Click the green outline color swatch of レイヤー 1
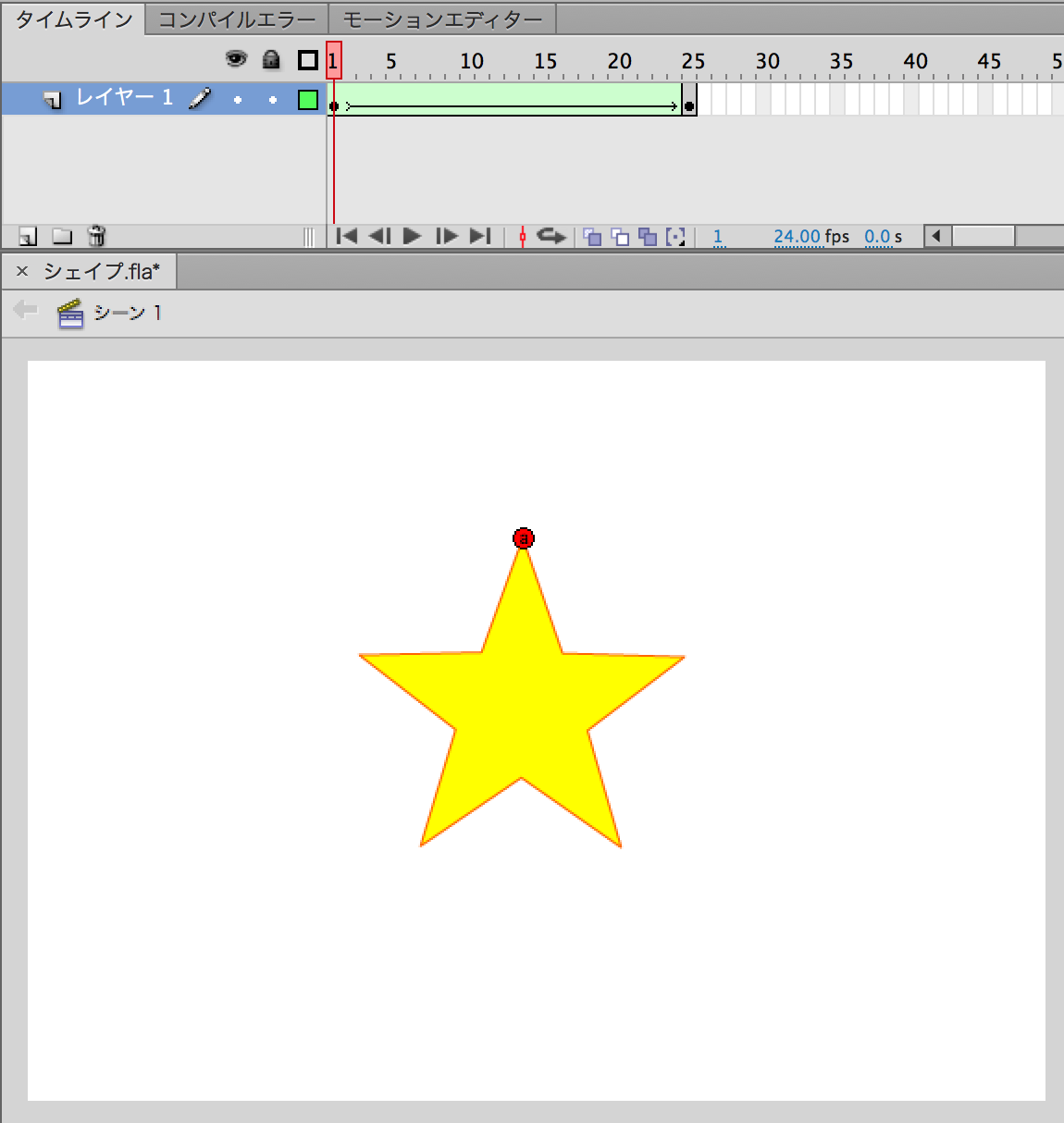Image resolution: width=1064 pixels, height=1123 pixels. [x=308, y=100]
